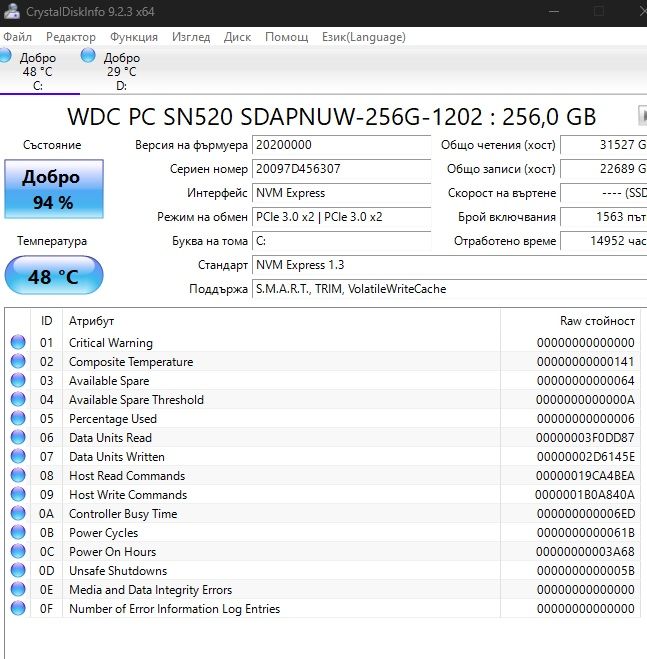Click the status orb for Available Spare row 03
The image size is (647, 659).
click(x=18, y=380)
